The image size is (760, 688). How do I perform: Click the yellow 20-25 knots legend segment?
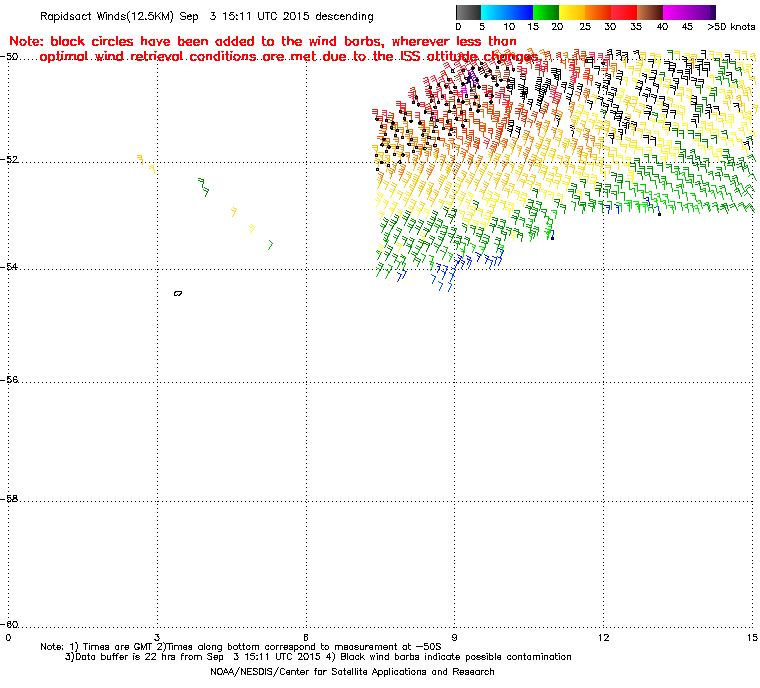pyautogui.click(x=572, y=12)
